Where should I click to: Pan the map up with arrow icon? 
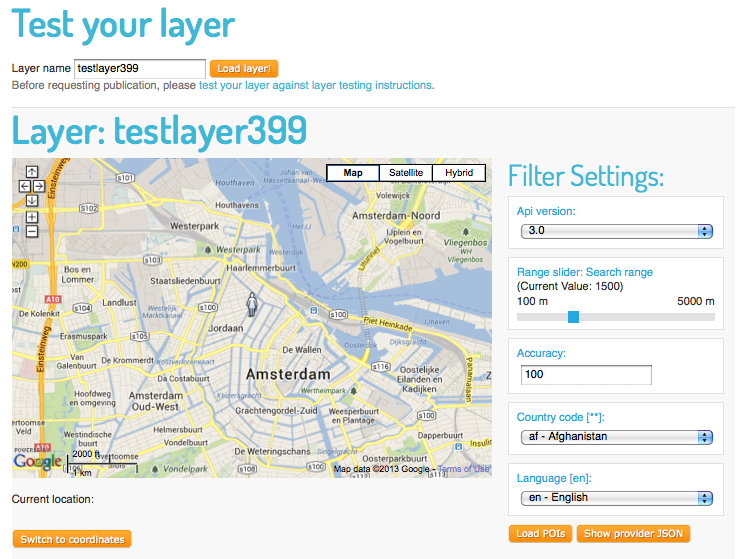32,172
